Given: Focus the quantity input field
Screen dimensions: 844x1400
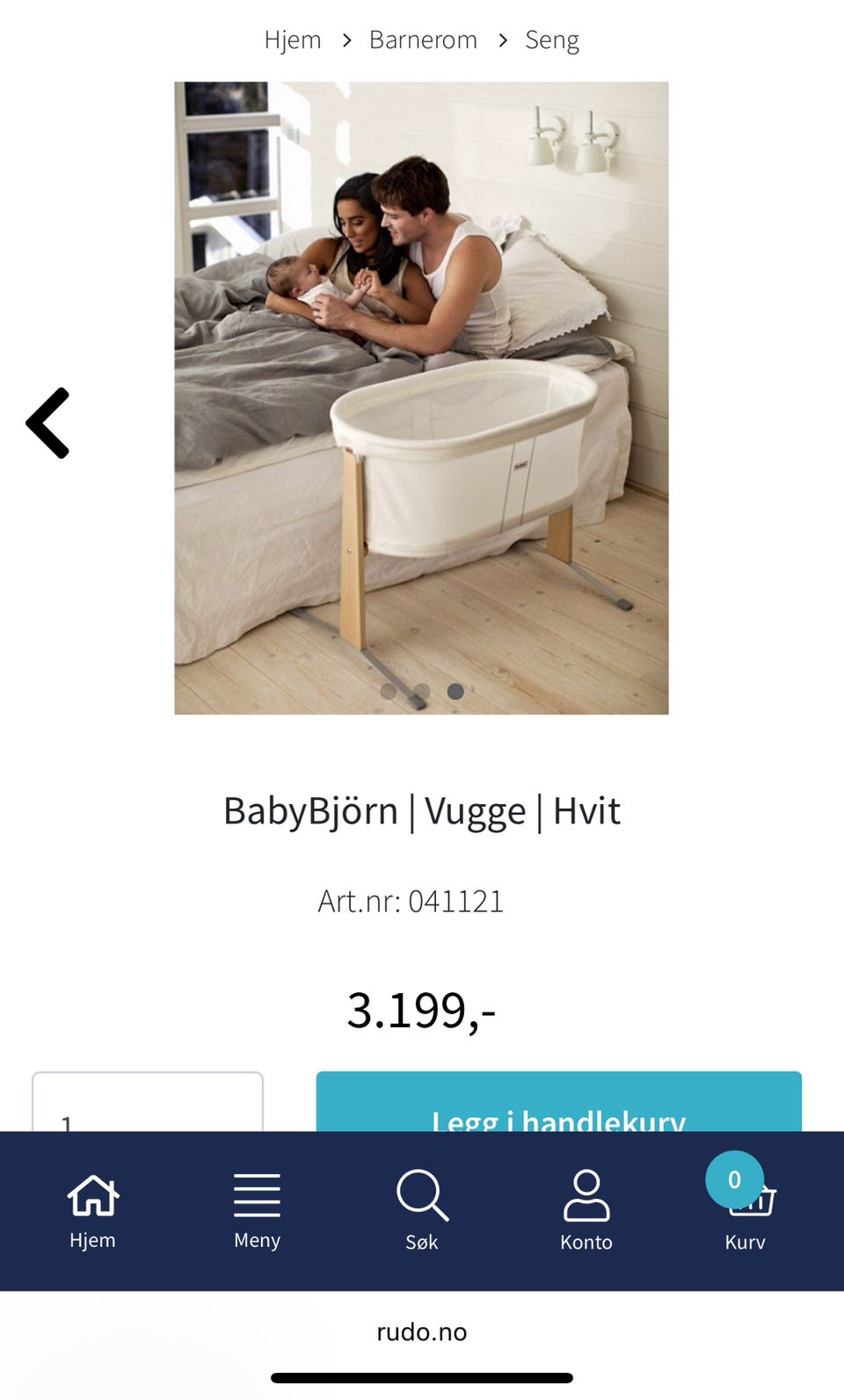Looking at the screenshot, I should coord(148,1102).
